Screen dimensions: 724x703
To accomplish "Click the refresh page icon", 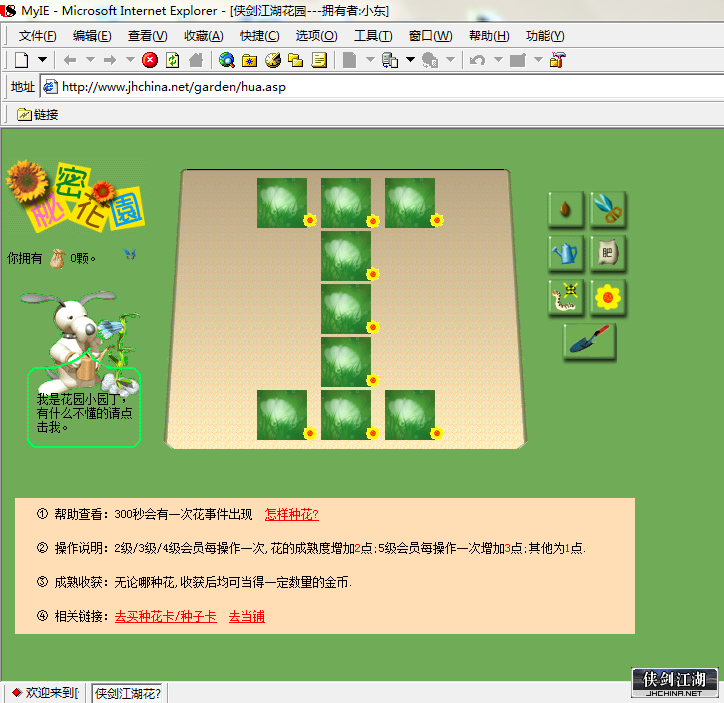I will (x=173, y=60).
